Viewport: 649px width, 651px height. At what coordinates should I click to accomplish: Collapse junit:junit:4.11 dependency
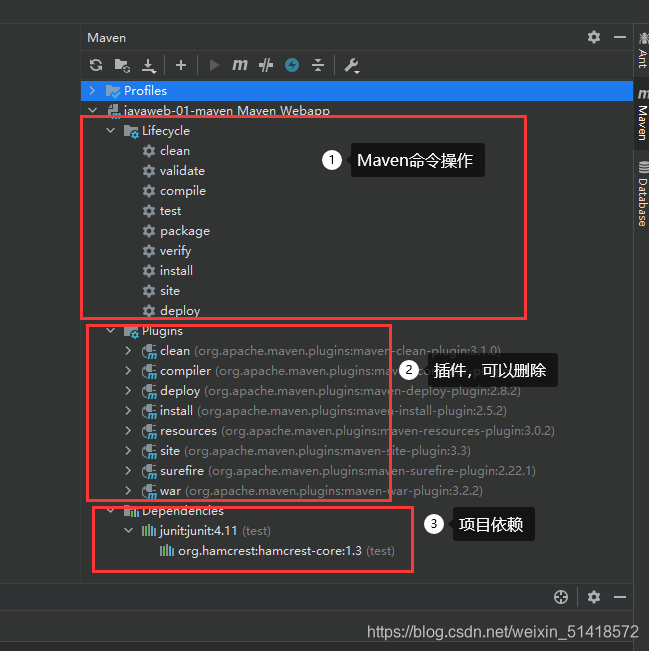[x=129, y=531]
